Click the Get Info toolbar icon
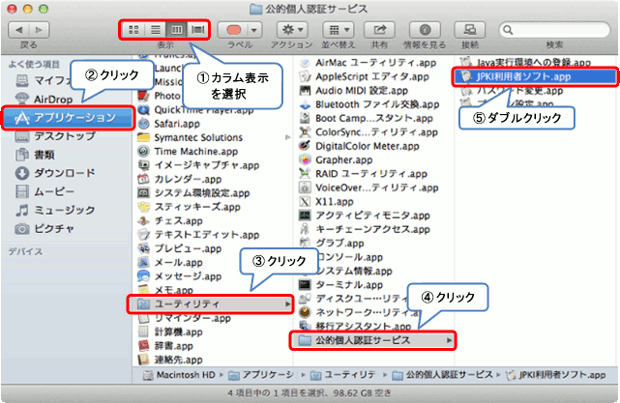This screenshot has width=620, height=403. pyautogui.click(x=425, y=30)
